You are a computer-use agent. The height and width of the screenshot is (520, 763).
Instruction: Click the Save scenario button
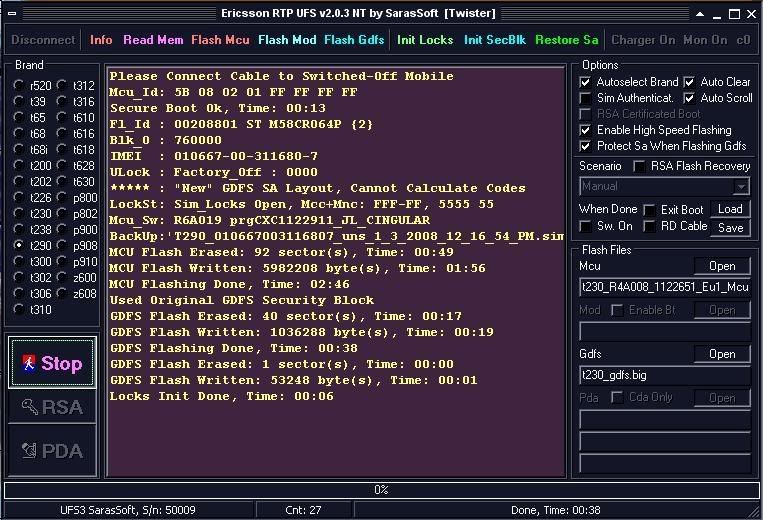click(730, 227)
